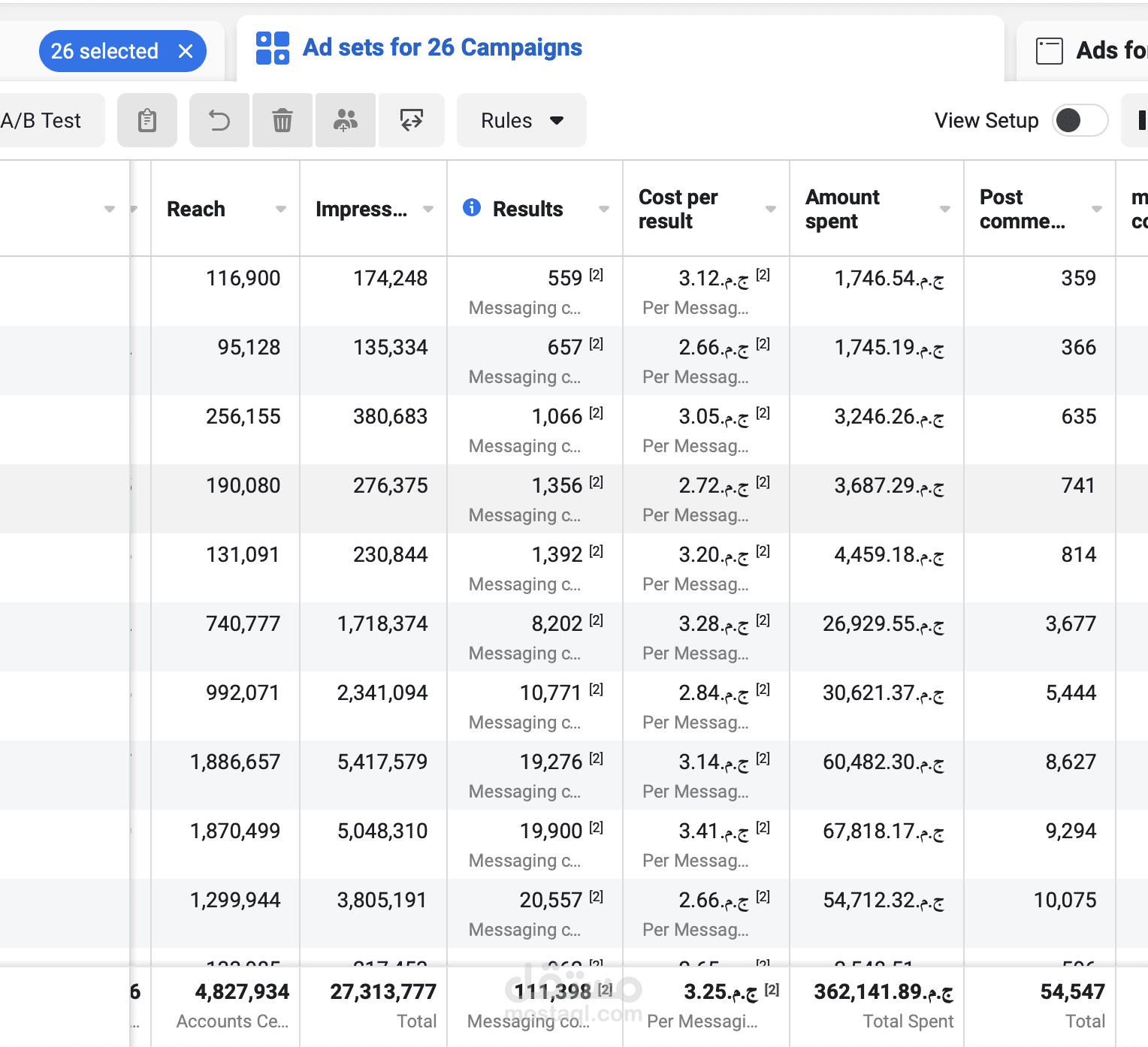Click the export arrows icon
Image resolution: width=1148 pixels, height=1047 pixels.
click(412, 120)
